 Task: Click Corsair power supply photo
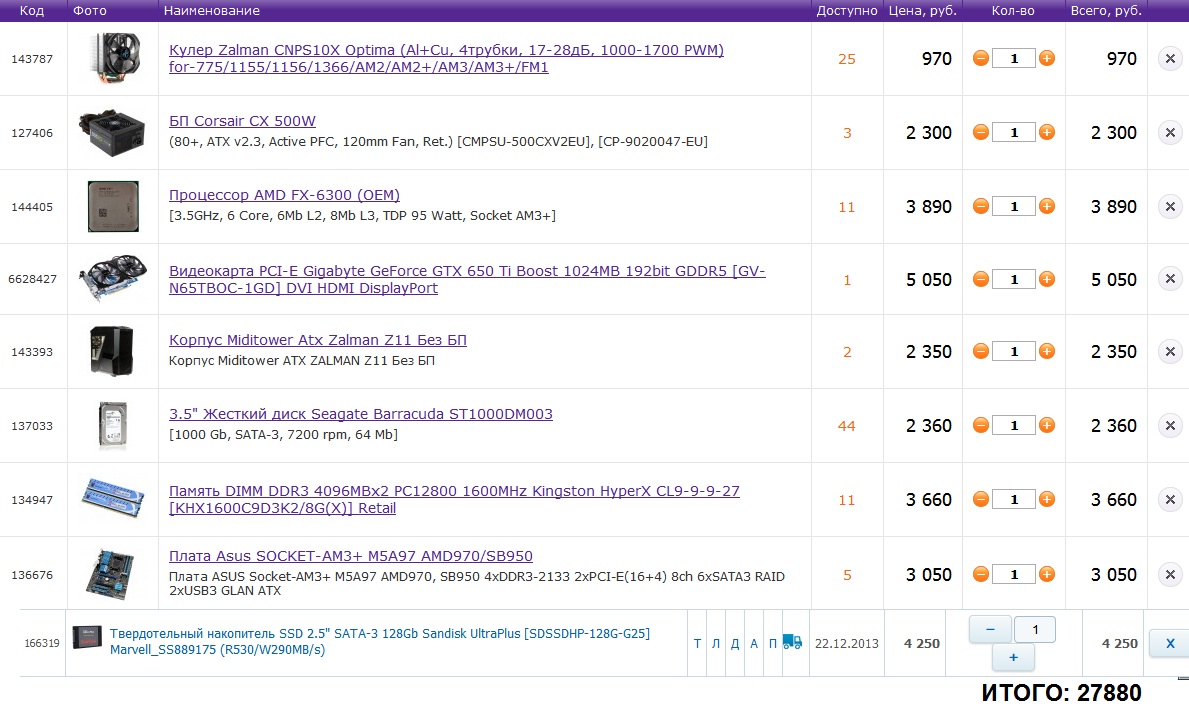[x=113, y=133]
